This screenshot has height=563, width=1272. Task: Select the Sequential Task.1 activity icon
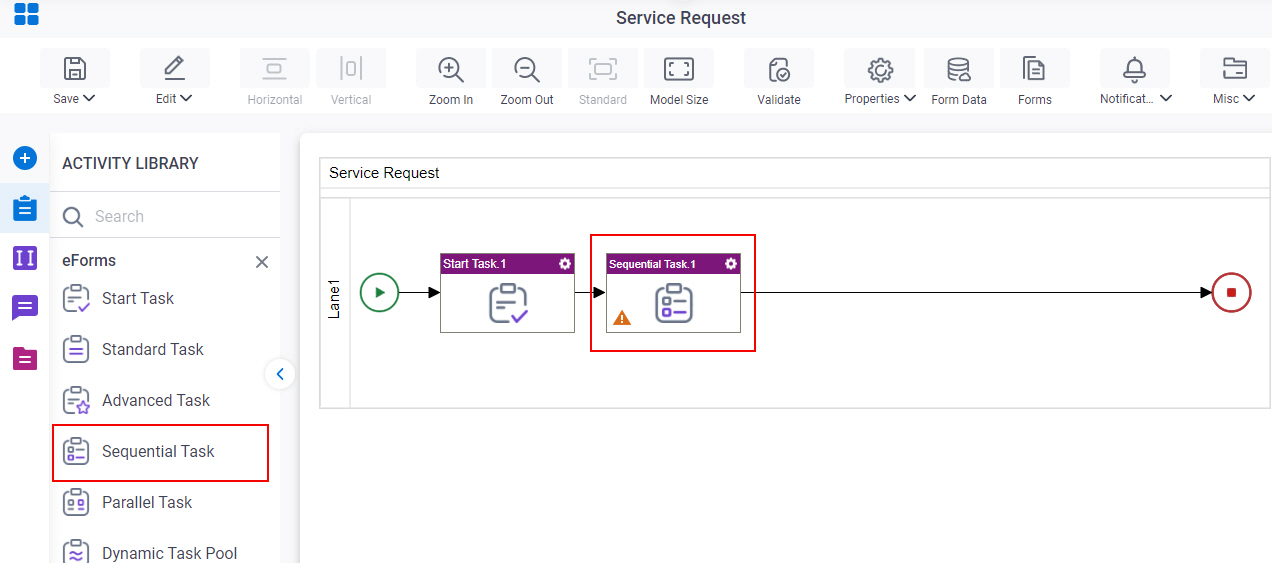(674, 303)
